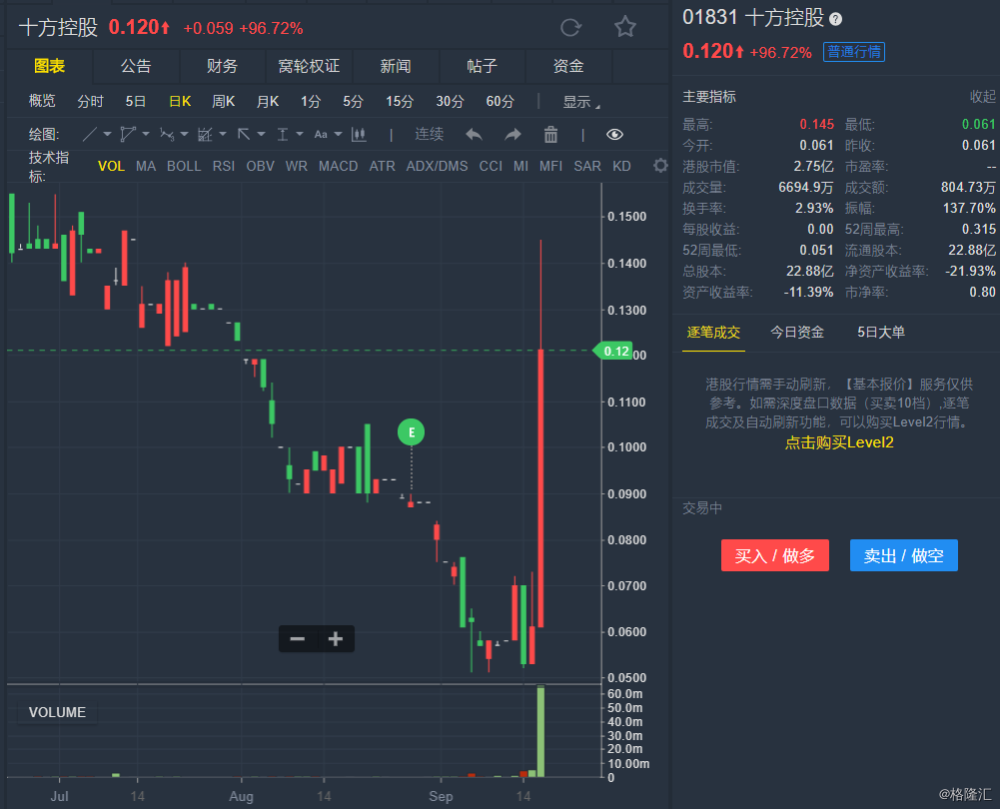Enable the CCI indicator
The height and width of the screenshot is (809, 1000).
tap(490, 166)
